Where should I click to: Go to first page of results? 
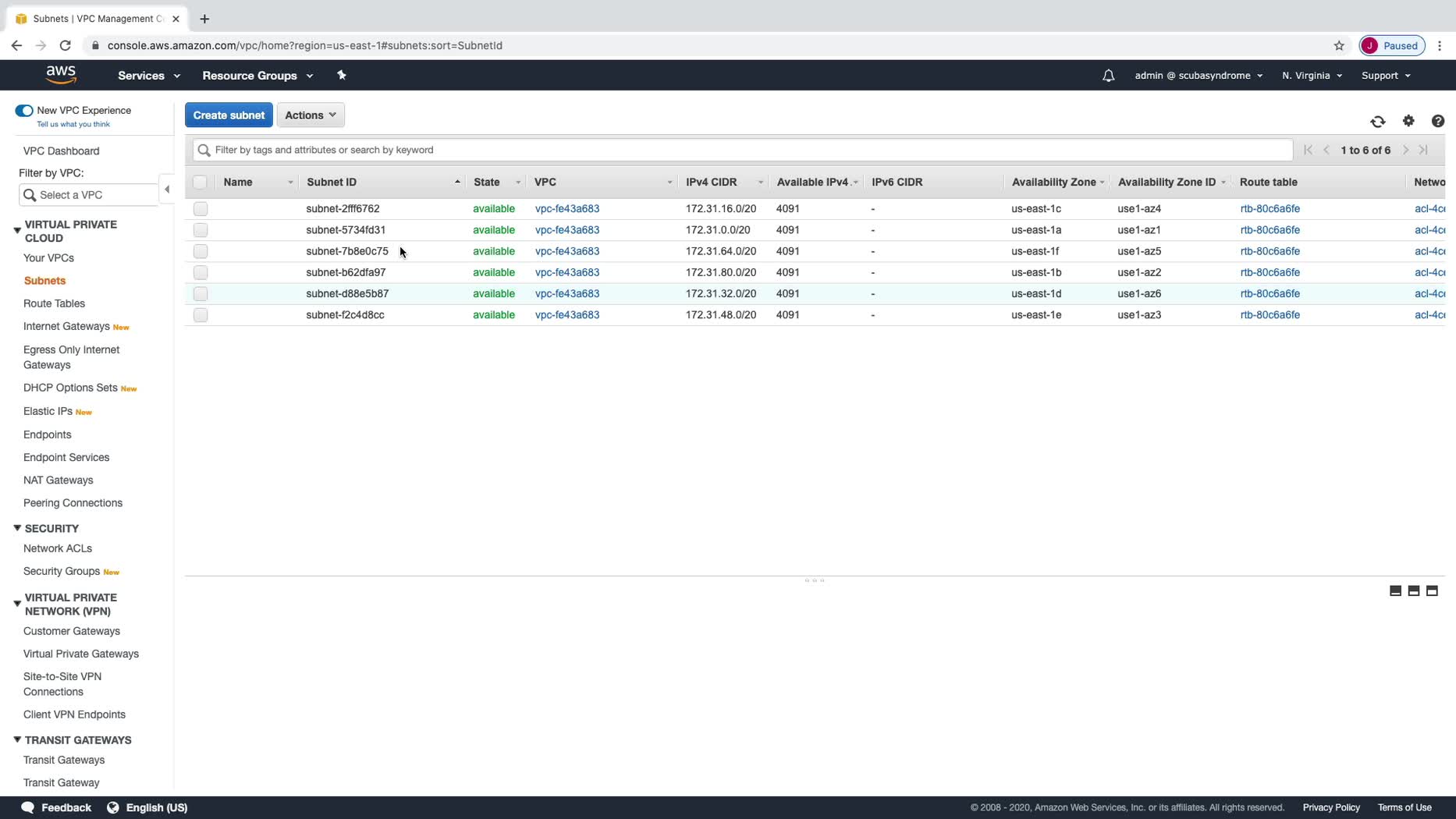click(x=1308, y=150)
